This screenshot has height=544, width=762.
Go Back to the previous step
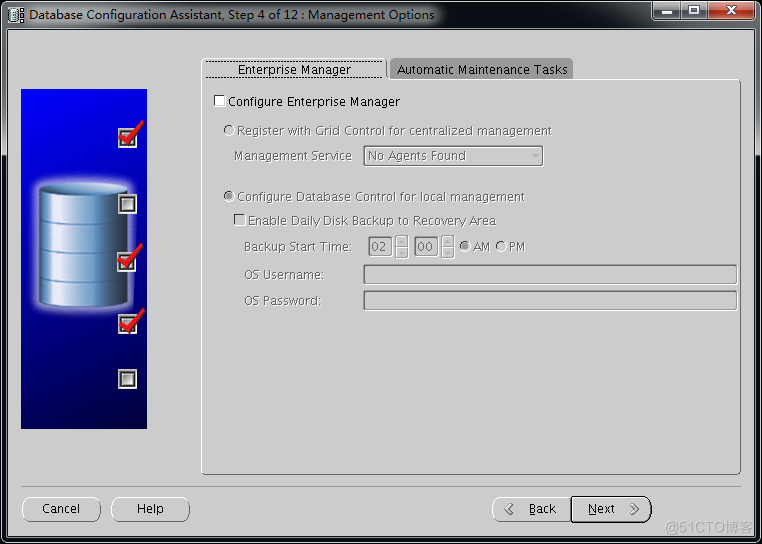point(531,509)
